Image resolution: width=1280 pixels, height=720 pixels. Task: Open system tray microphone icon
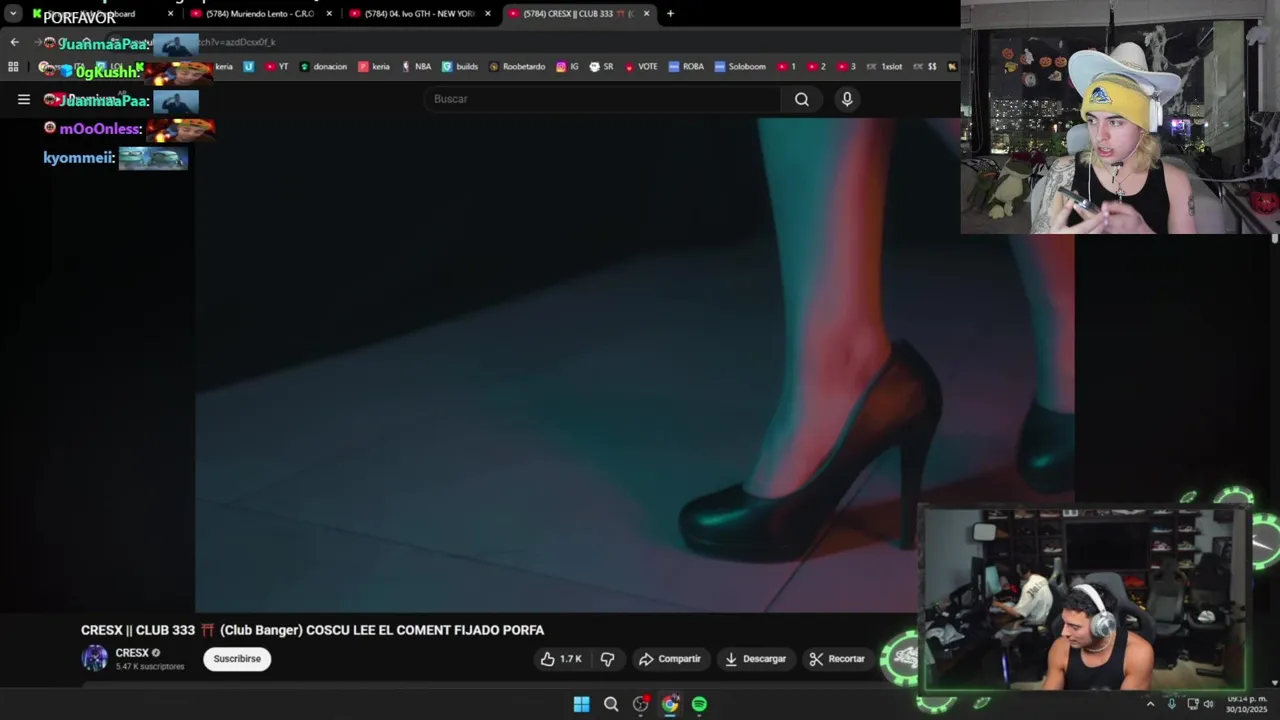[1172, 704]
